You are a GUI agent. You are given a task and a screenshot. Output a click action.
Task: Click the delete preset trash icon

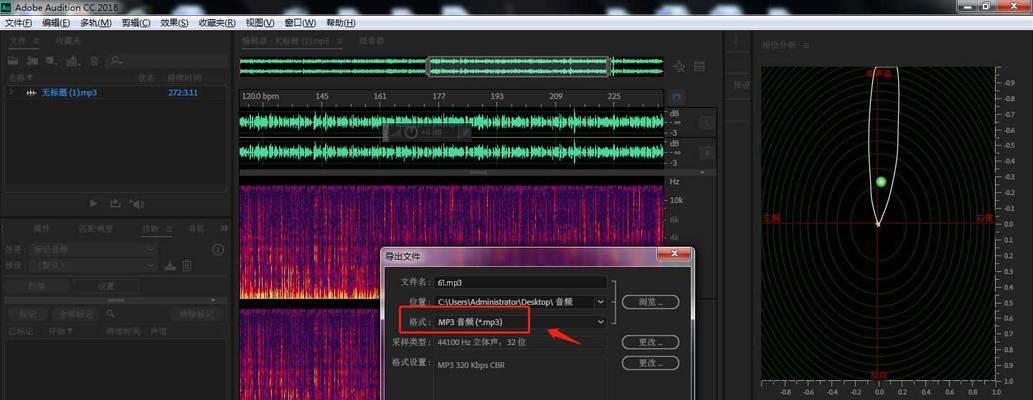click(x=187, y=266)
